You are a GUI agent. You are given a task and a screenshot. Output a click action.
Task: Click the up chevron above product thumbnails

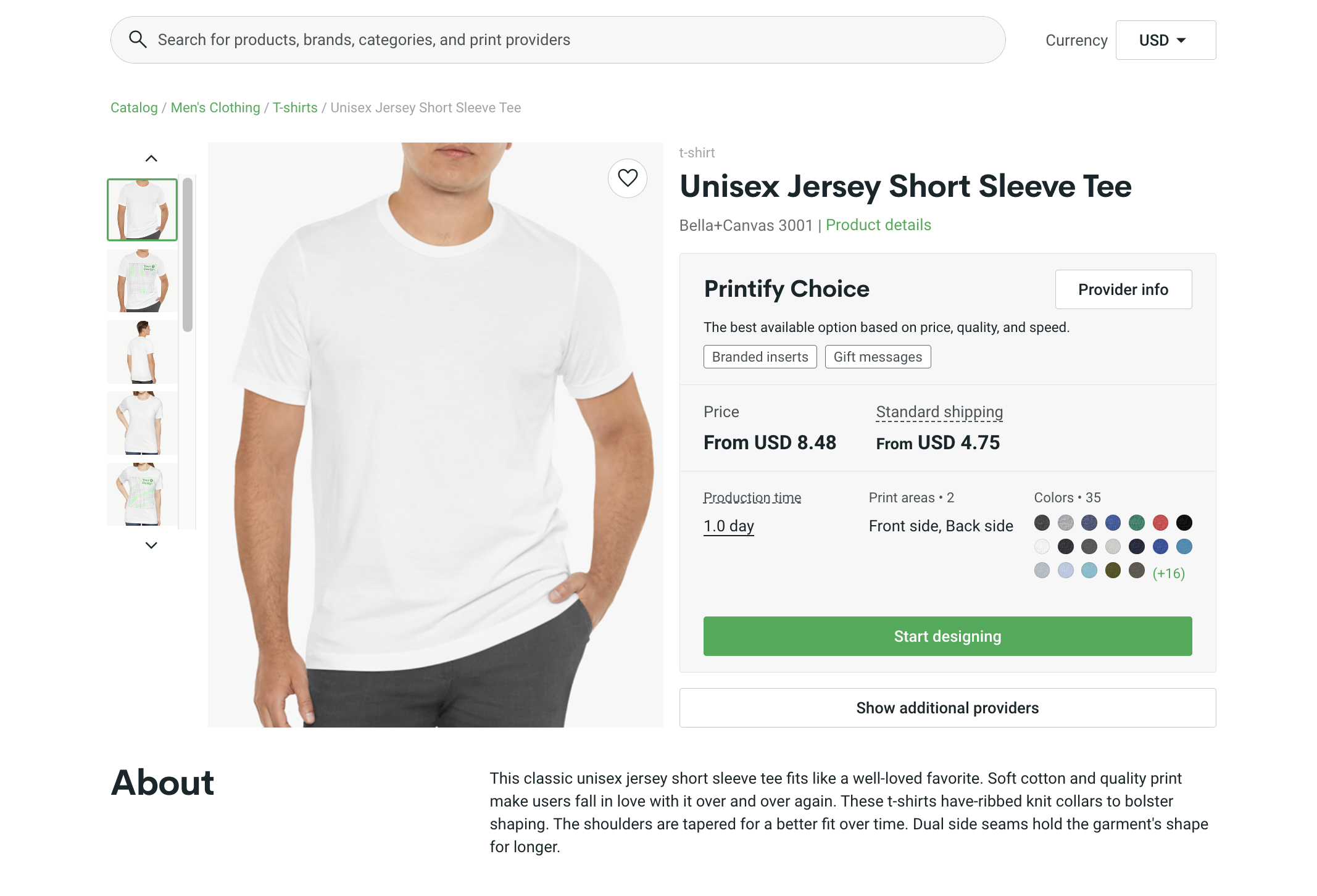pyautogui.click(x=150, y=157)
